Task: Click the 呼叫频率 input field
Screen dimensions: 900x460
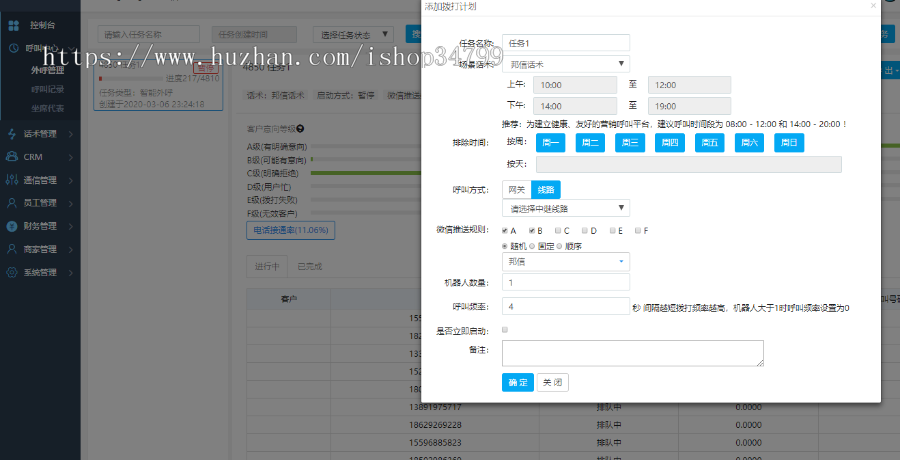Action: pyautogui.click(x=565, y=306)
